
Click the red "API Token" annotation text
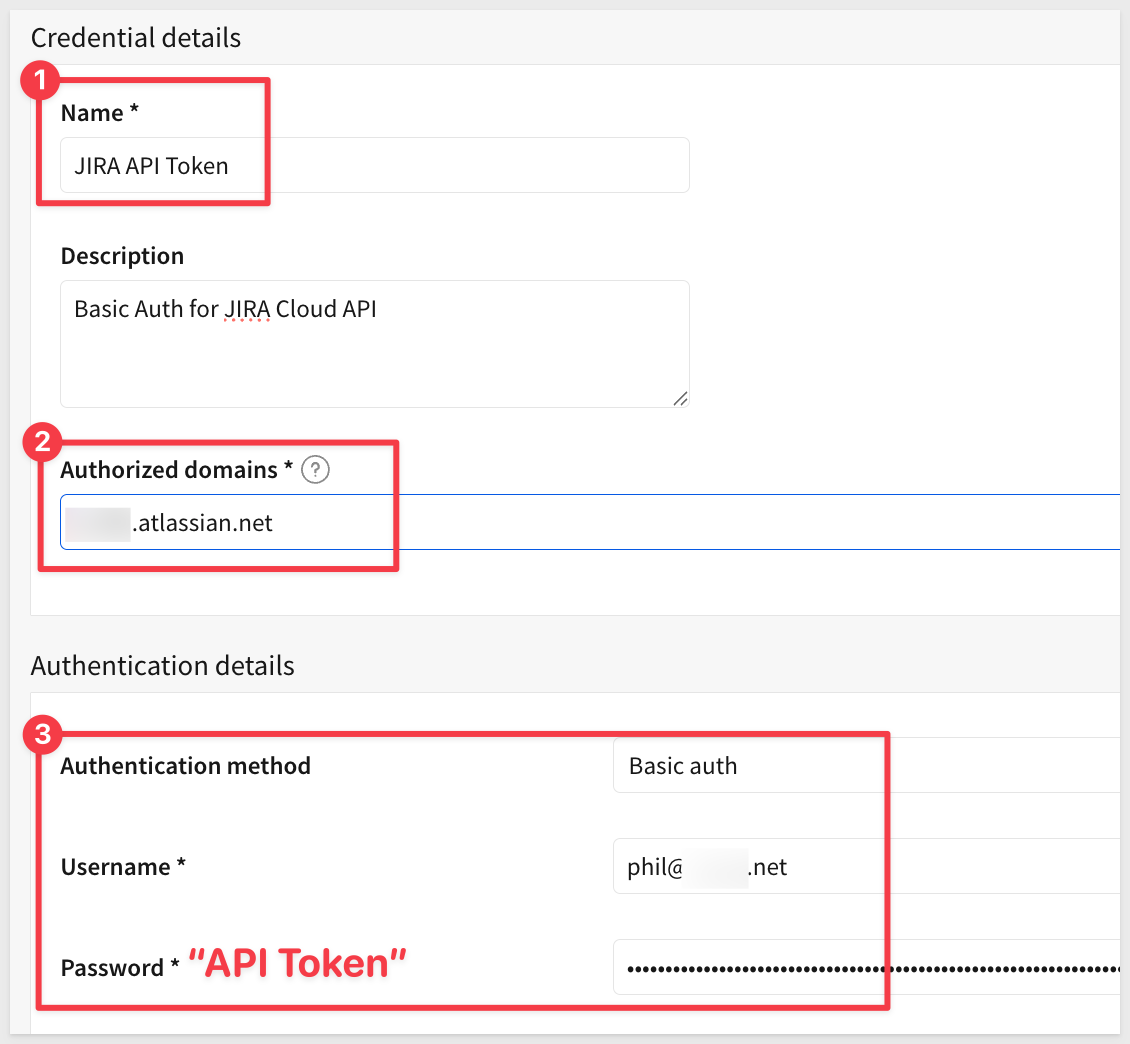[297, 964]
